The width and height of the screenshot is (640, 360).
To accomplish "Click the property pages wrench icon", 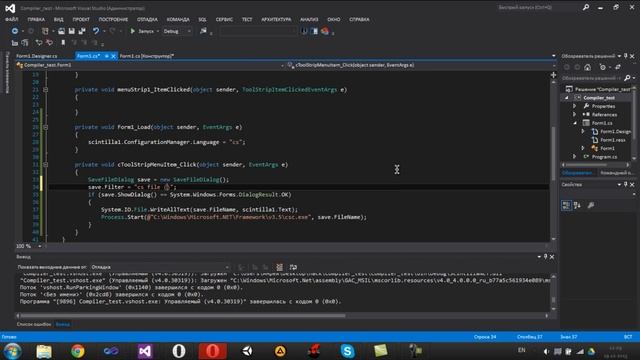I will (591, 205).
